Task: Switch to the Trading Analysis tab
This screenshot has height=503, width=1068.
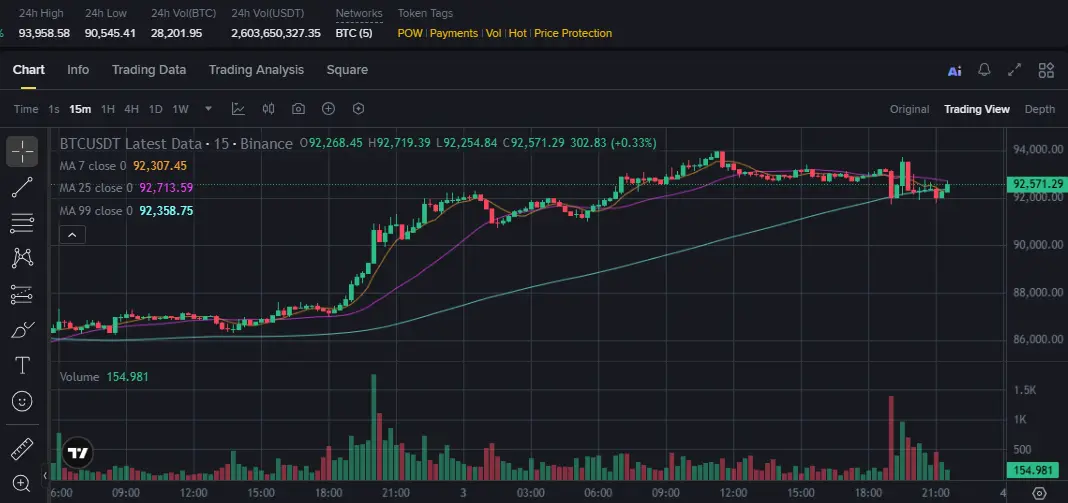Action: [256, 70]
